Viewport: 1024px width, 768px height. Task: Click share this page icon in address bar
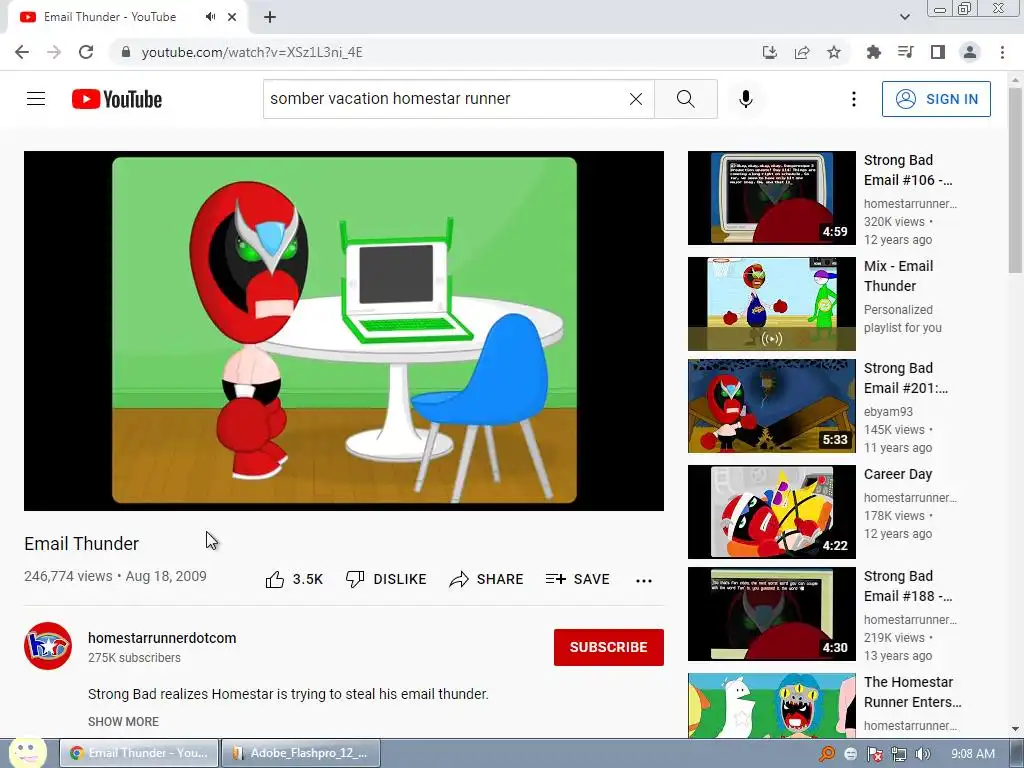pos(802,52)
